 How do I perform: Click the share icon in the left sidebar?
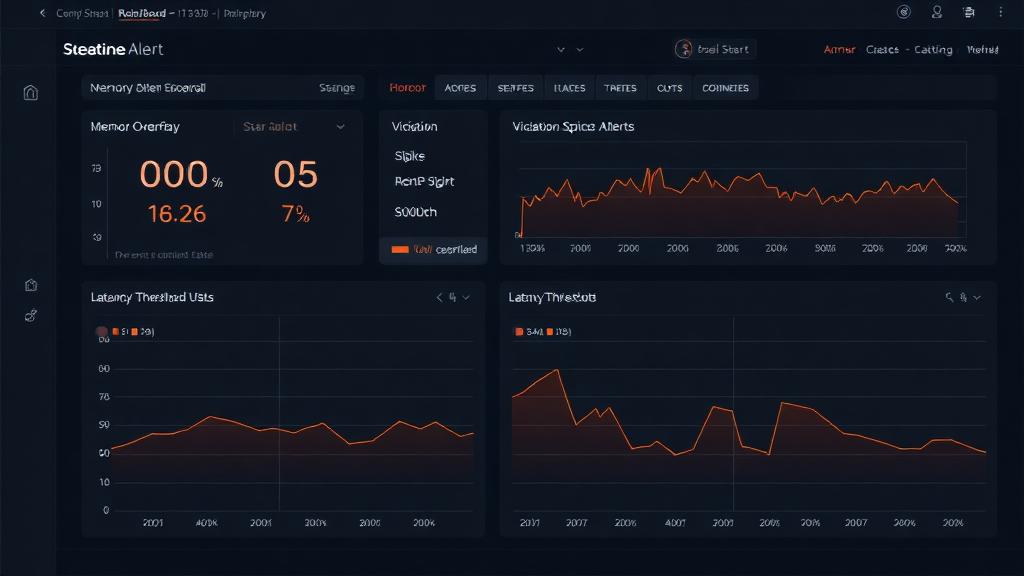click(30, 315)
